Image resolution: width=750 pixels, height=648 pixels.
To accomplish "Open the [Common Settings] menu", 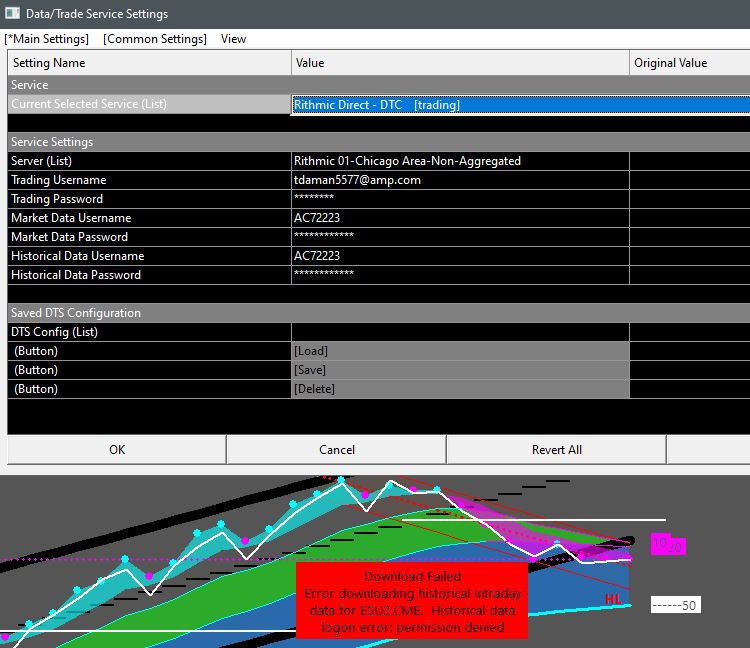I will click(155, 39).
